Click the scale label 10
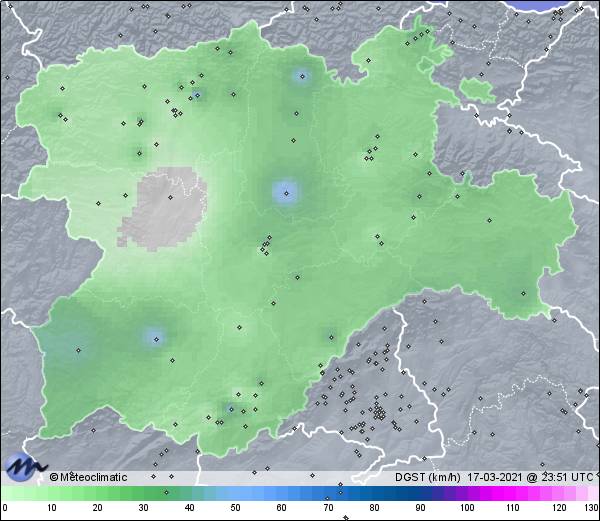Viewport: 600px width, 521px height. point(52,508)
